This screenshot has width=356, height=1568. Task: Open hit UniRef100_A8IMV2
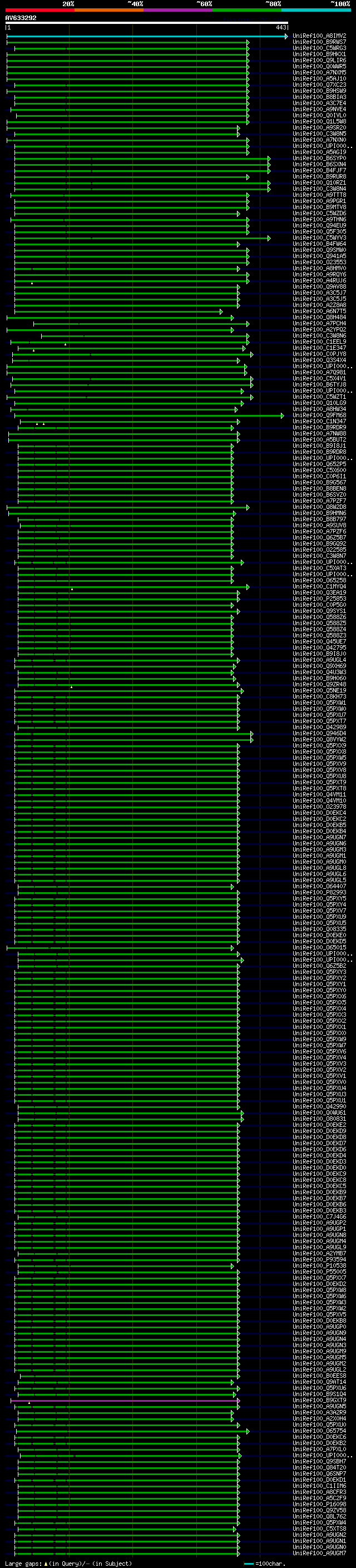pos(319,36)
